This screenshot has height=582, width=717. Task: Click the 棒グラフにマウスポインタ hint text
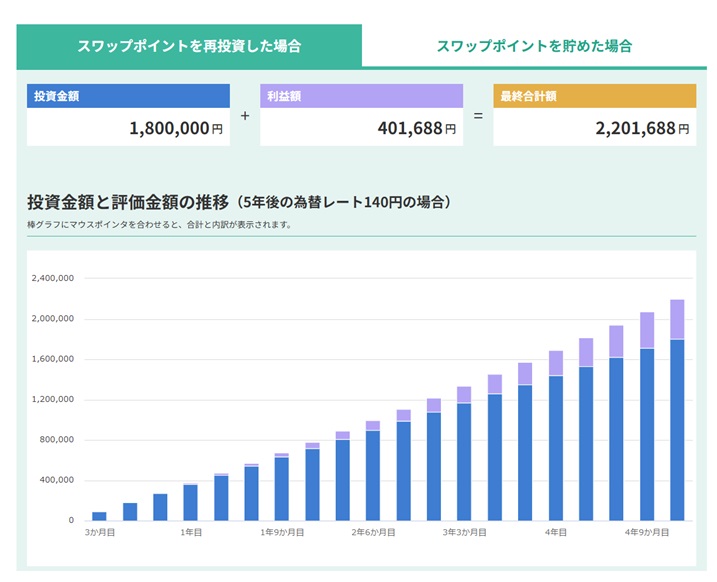click(159, 224)
